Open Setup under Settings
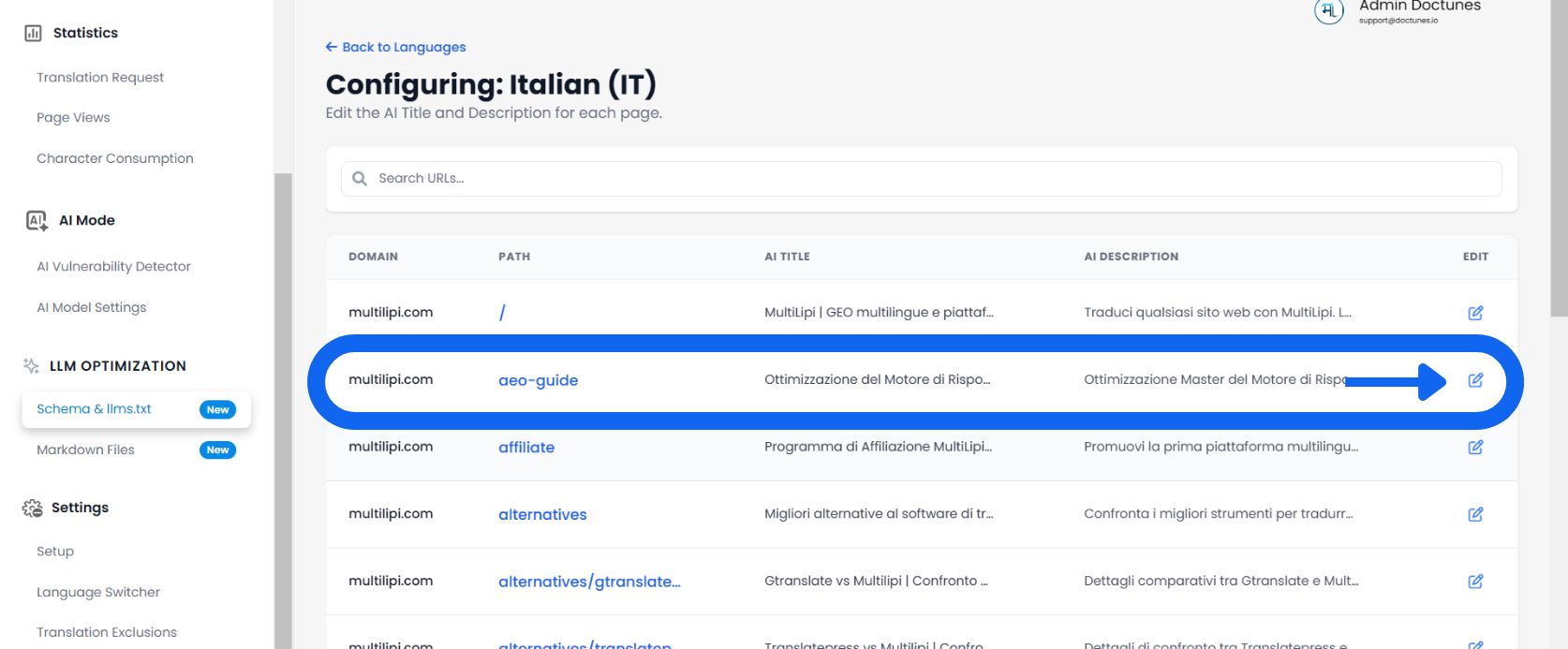This screenshot has width=1568, height=649. [x=55, y=552]
